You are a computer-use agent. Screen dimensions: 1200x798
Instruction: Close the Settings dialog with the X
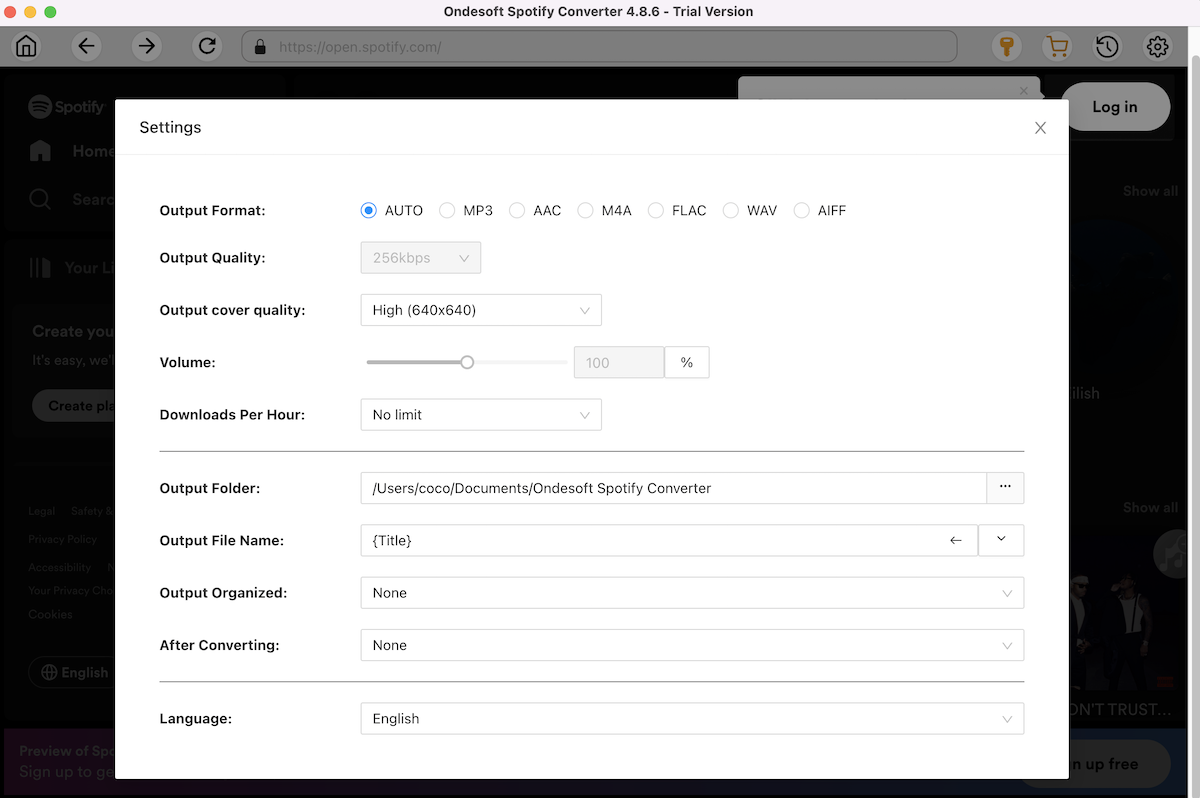(x=1040, y=128)
